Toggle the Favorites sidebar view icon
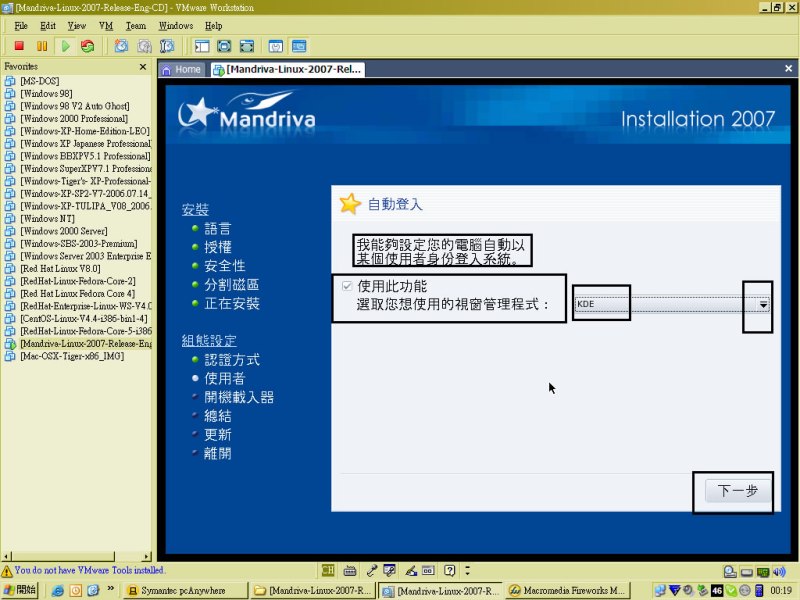 202,46
